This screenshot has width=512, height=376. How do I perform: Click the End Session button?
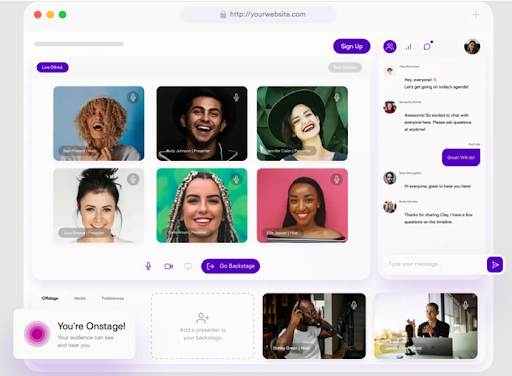[345, 67]
